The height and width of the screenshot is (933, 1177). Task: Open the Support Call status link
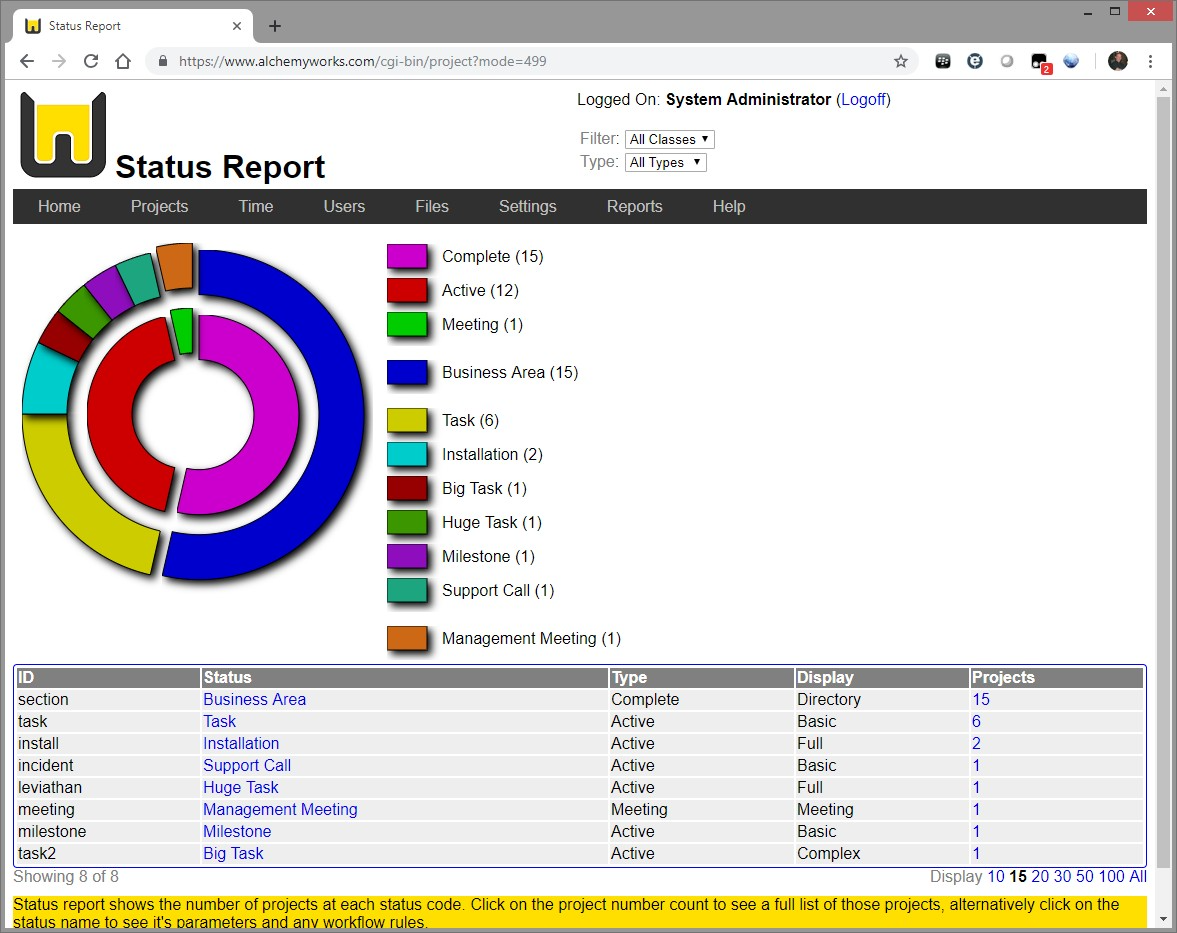coord(247,766)
